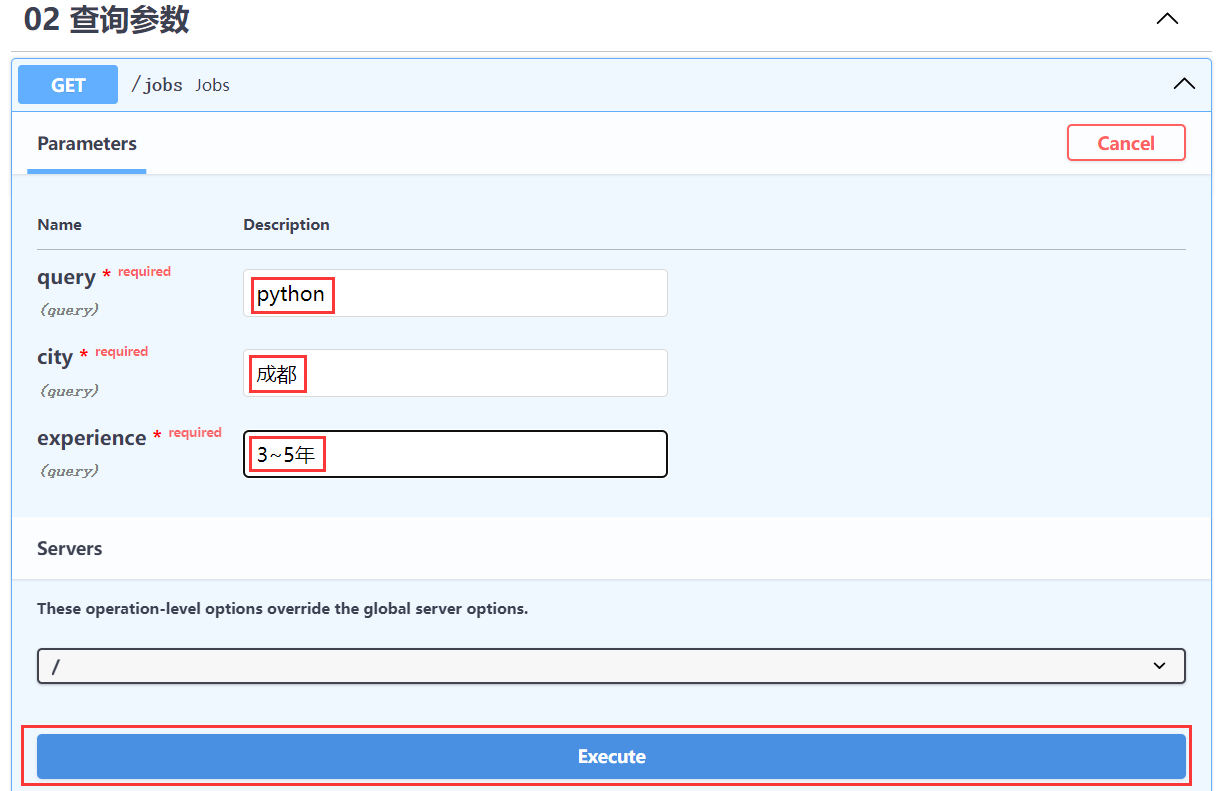
Task: Click the query parameter name label
Action: pos(66,277)
